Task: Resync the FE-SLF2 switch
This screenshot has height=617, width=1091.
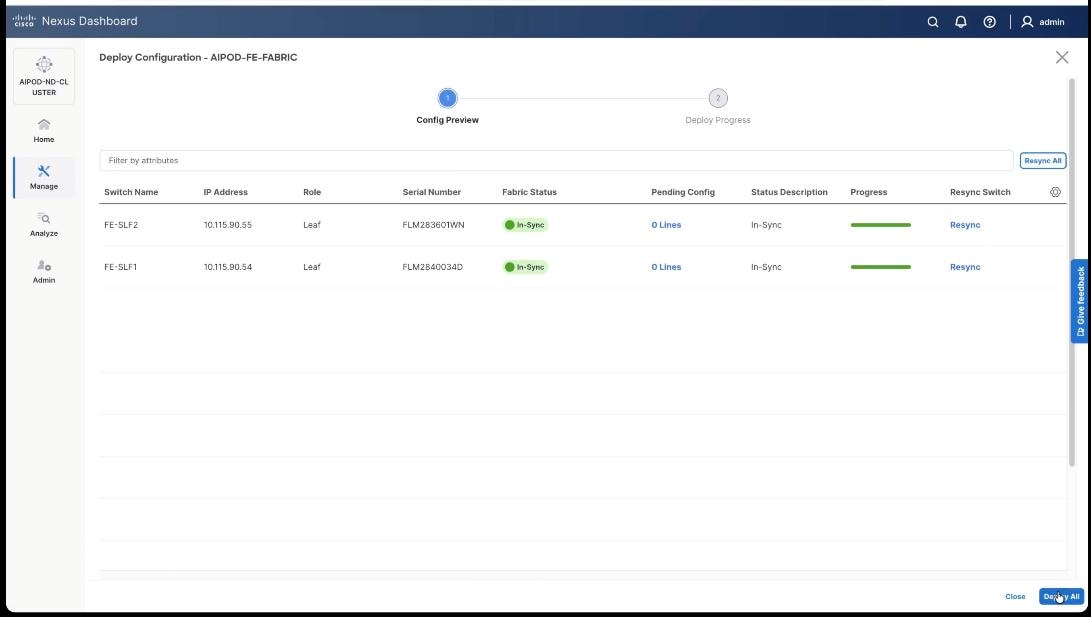Action: [964, 224]
